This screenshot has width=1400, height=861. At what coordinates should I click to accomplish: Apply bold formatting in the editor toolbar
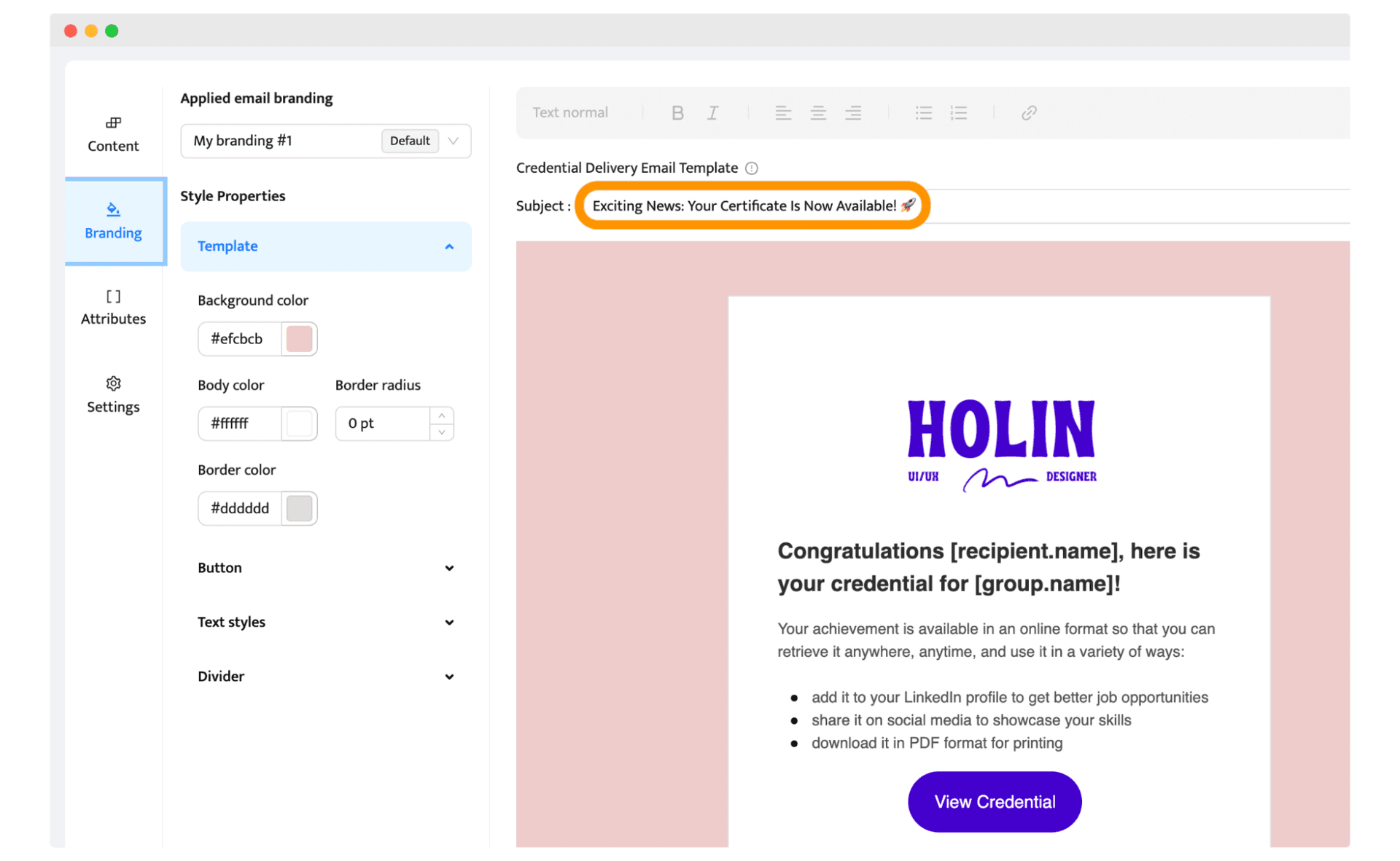pos(677,112)
